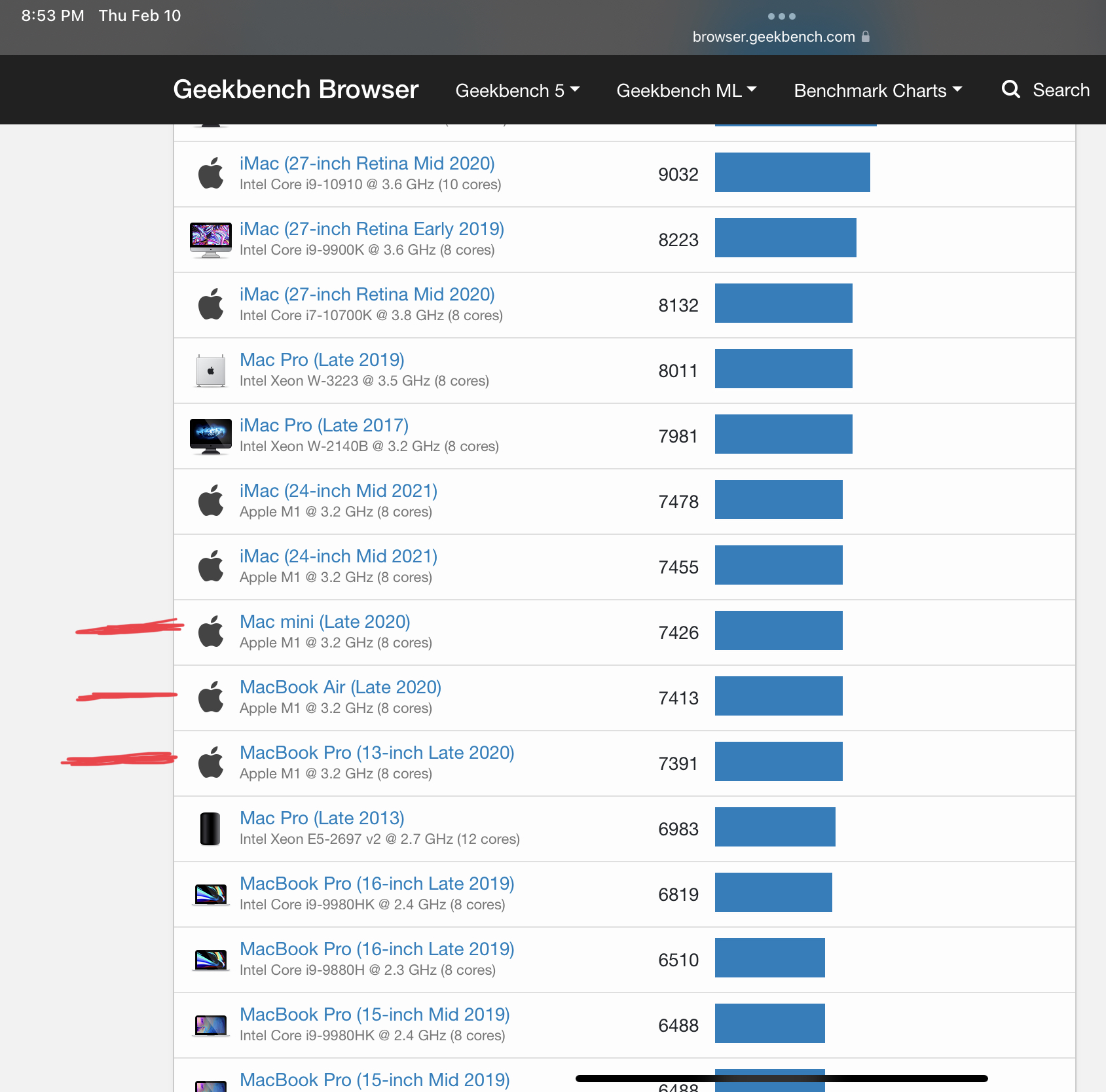Open the MacBook Pro (13-inch Late 2020) link

tap(377, 753)
